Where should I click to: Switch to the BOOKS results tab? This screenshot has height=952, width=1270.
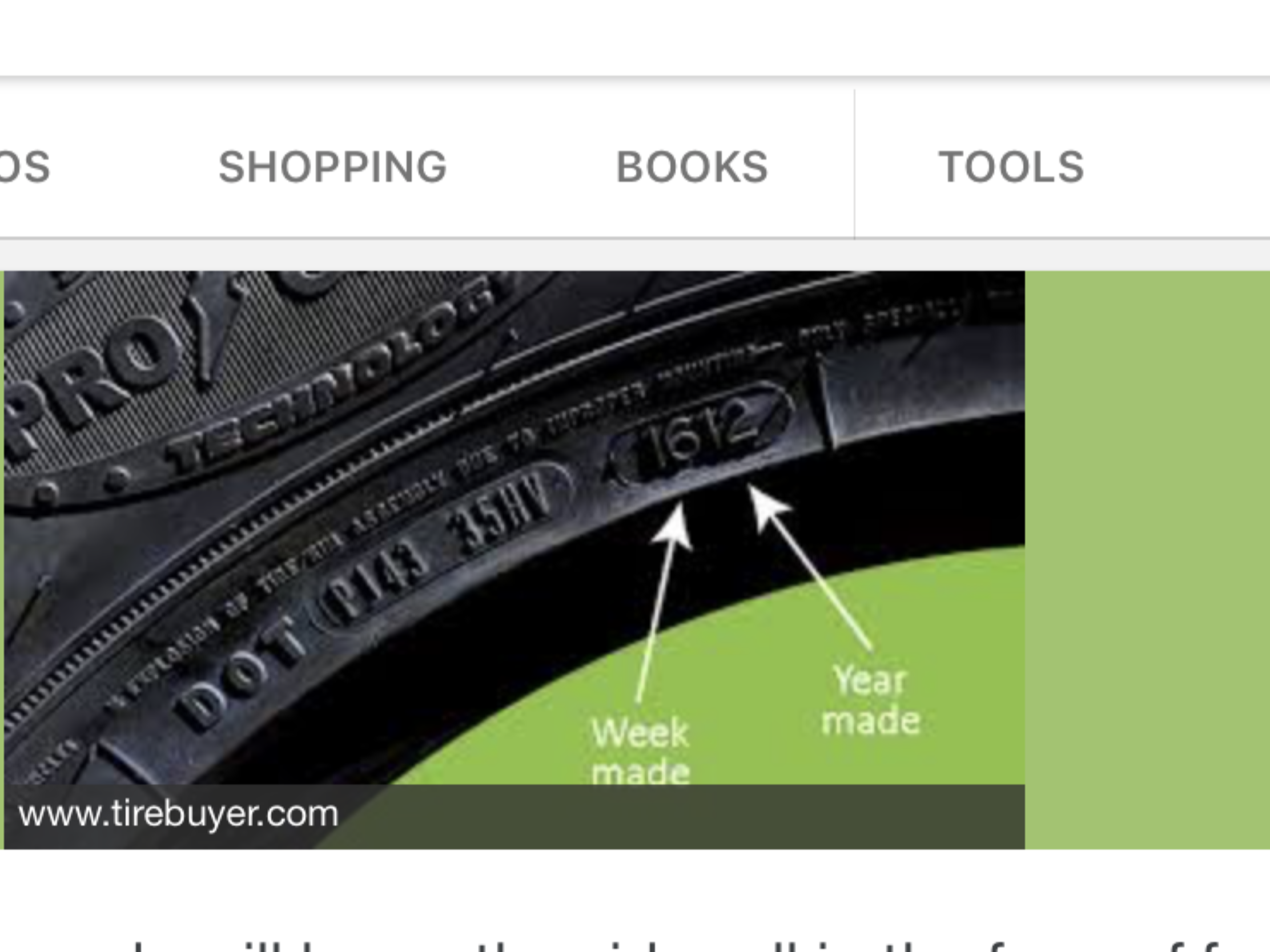(x=692, y=167)
